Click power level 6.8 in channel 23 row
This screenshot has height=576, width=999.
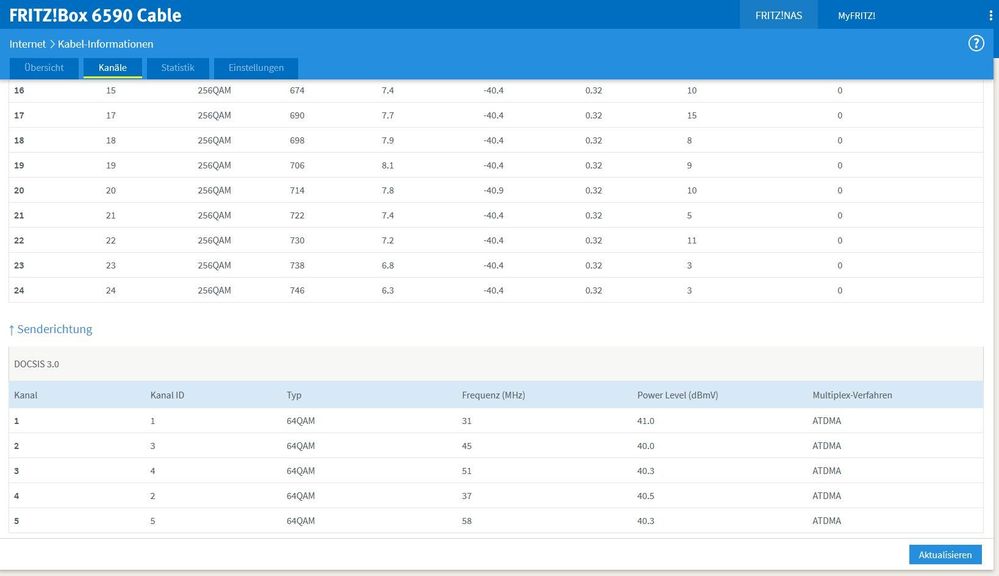coord(387,265)
